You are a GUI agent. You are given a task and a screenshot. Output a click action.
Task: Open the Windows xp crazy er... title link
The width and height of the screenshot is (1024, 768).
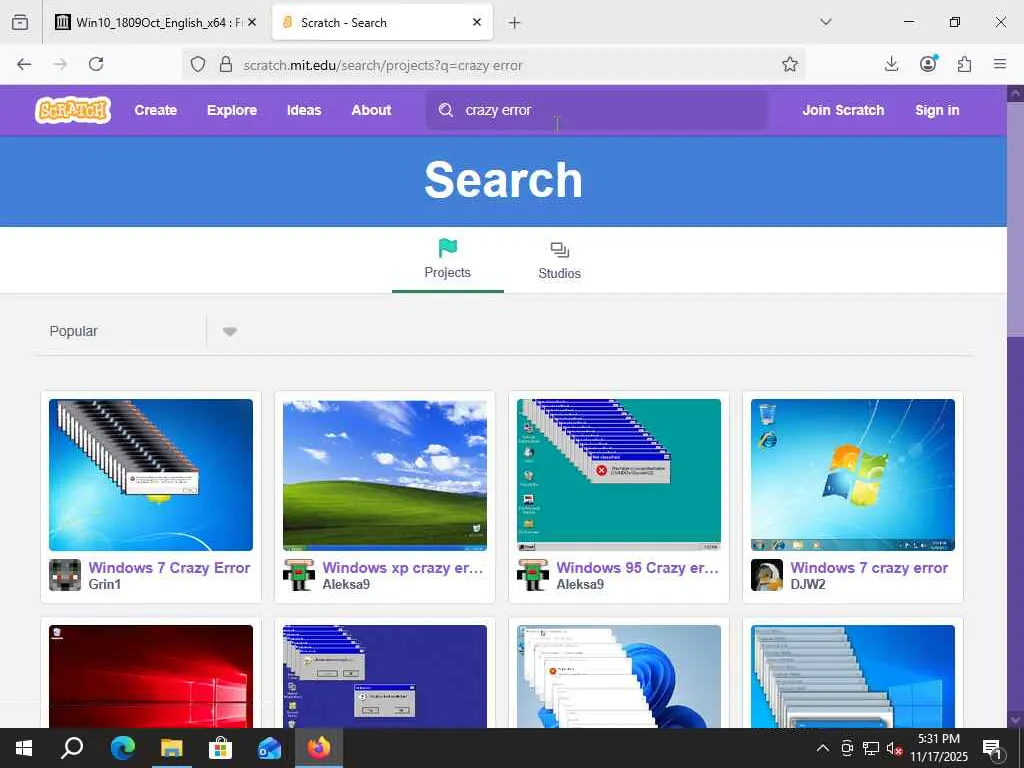coord(403,568)
